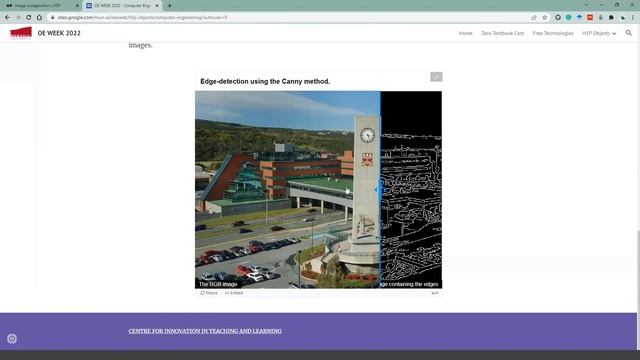Screen dimensions: 640x360
Task: Click the site info icon in footer corner
Action: point(12,338)
